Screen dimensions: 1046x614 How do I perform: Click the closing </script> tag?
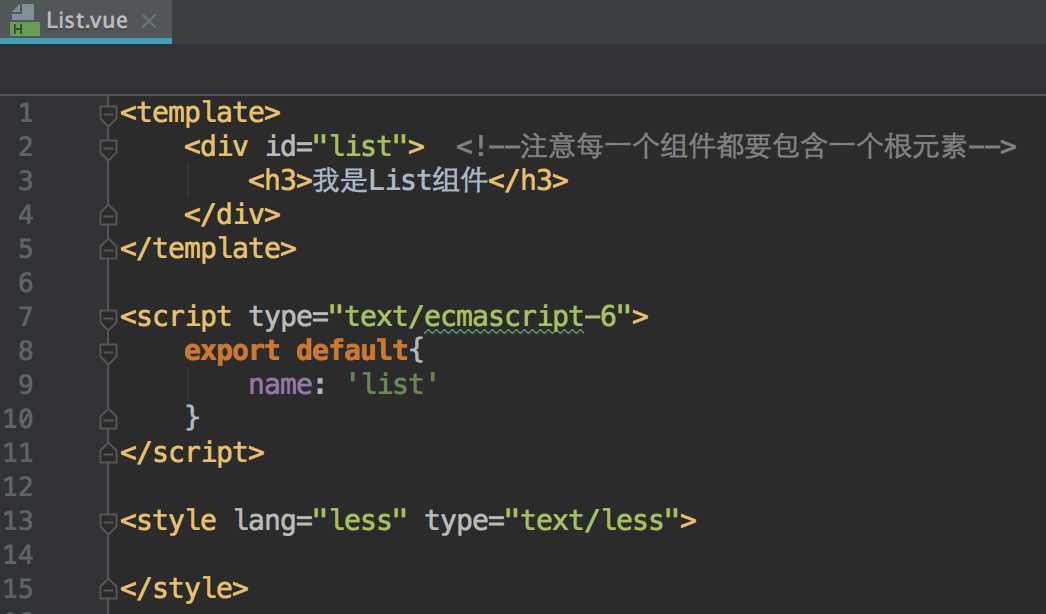click(x=192, y=453)
